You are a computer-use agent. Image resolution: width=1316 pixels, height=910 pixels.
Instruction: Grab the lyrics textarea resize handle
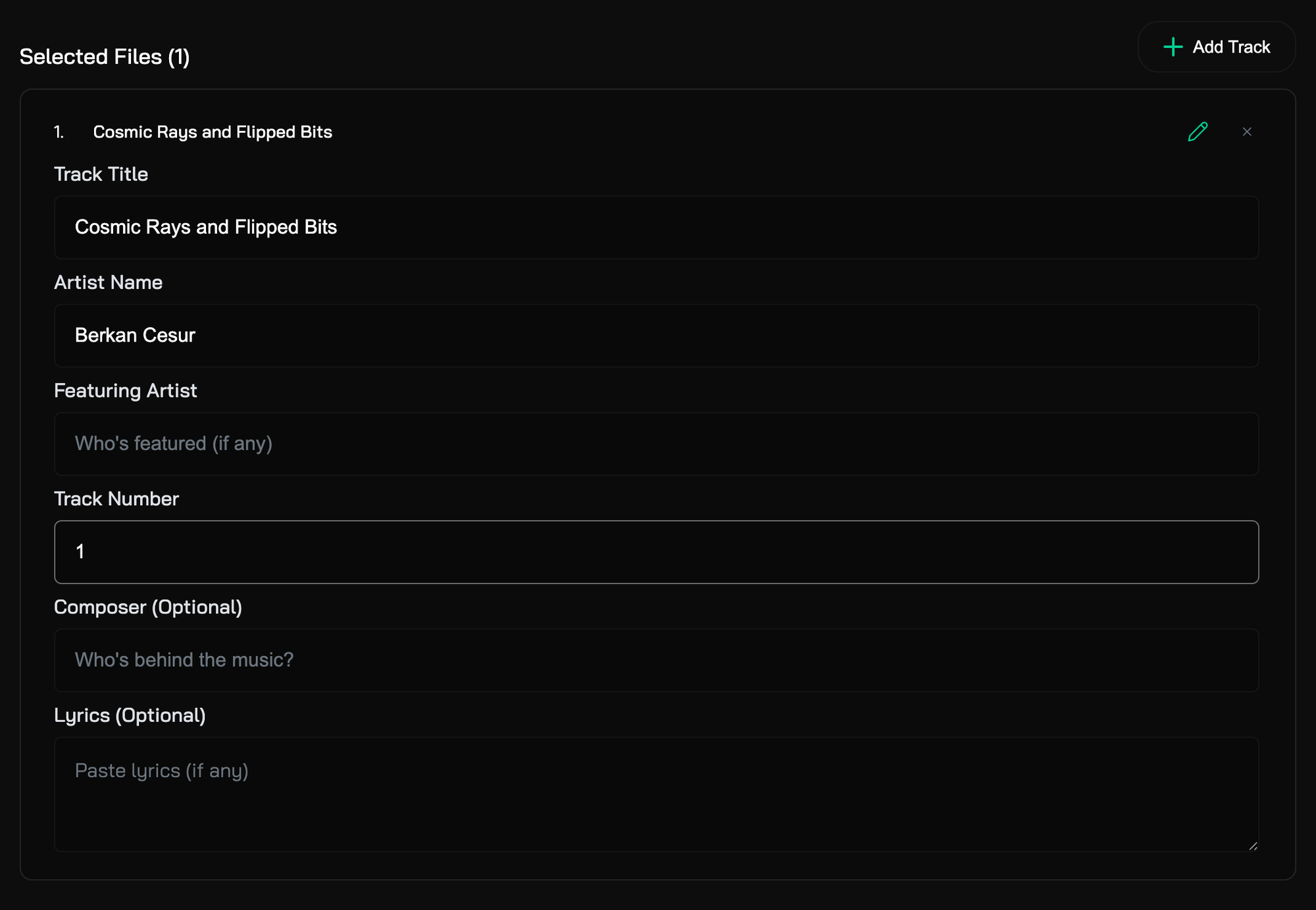click(x=1253, y=846)
